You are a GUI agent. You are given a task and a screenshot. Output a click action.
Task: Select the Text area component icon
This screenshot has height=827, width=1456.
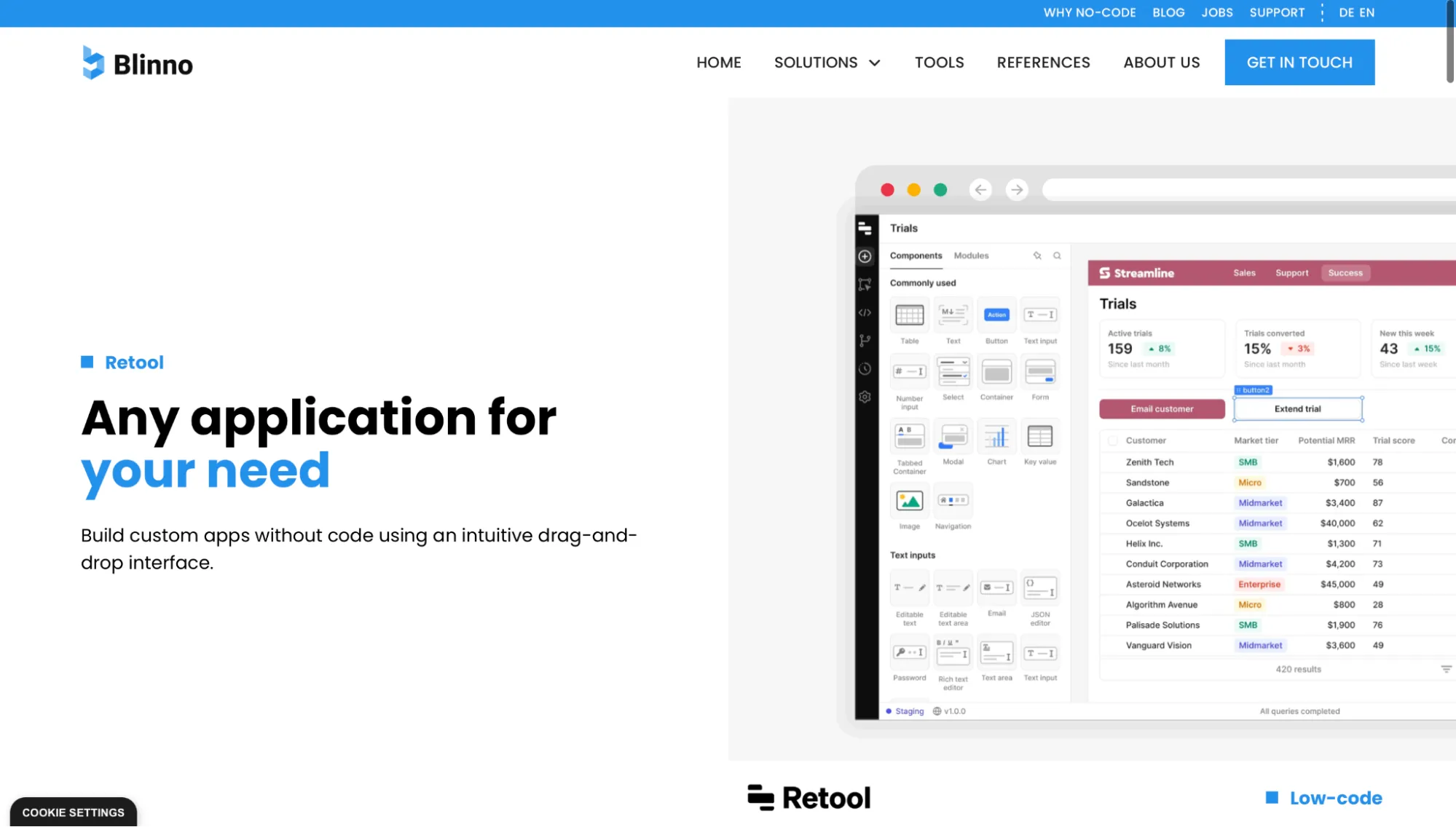coord(996,653)
